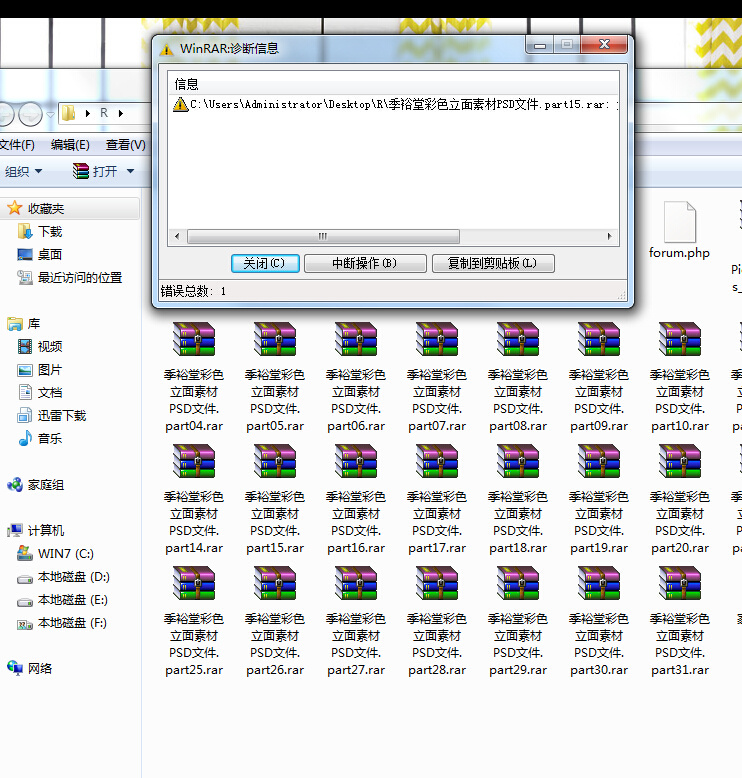Select the part04.rar archive icon

tap(194, 341)
